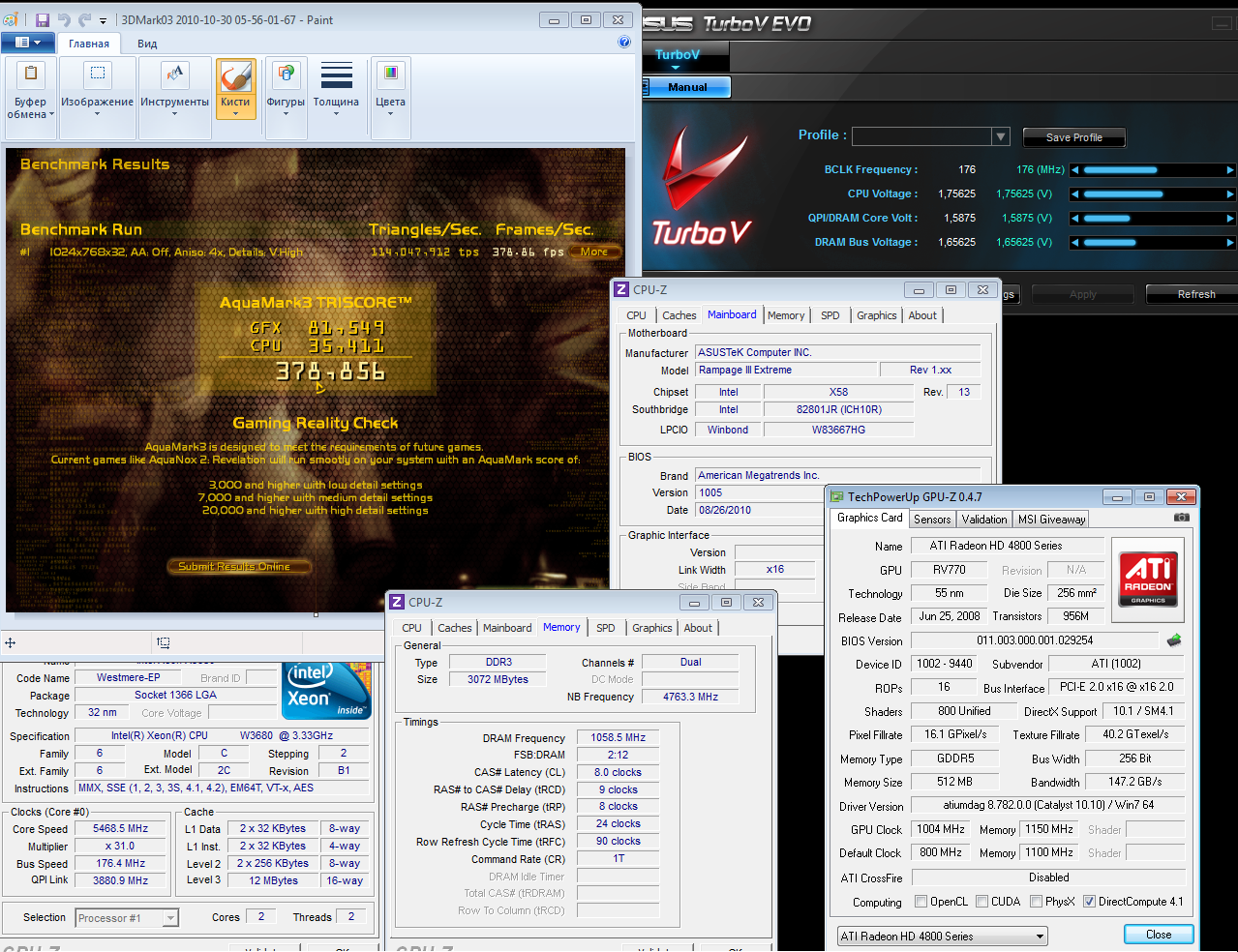Open the Paint help question mark icon
The image size is (1238, 952).
[x=624, y=42]
